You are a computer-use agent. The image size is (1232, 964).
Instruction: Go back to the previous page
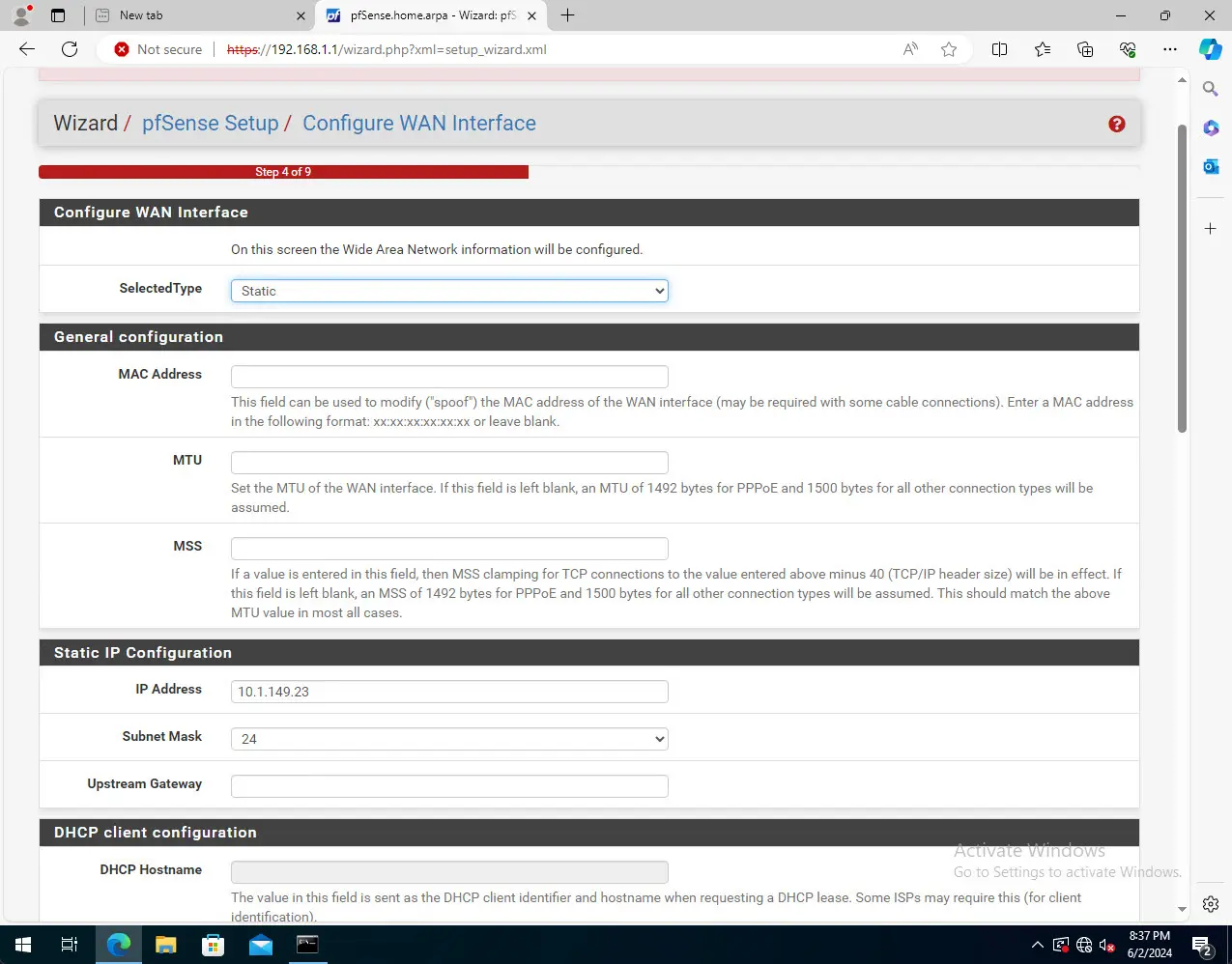[27, 49]
